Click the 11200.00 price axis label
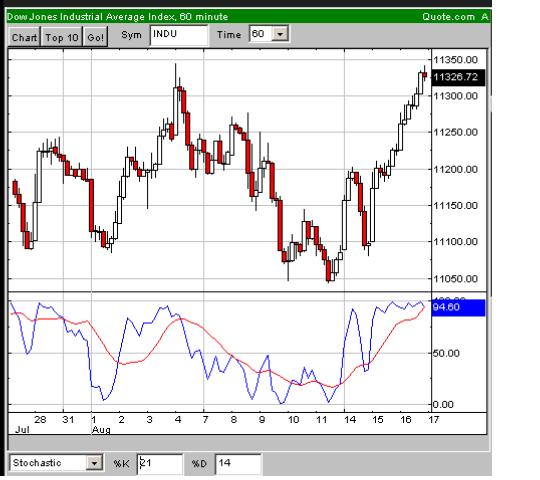The height and width of the screenshot is (480, 540). point(455,169)
